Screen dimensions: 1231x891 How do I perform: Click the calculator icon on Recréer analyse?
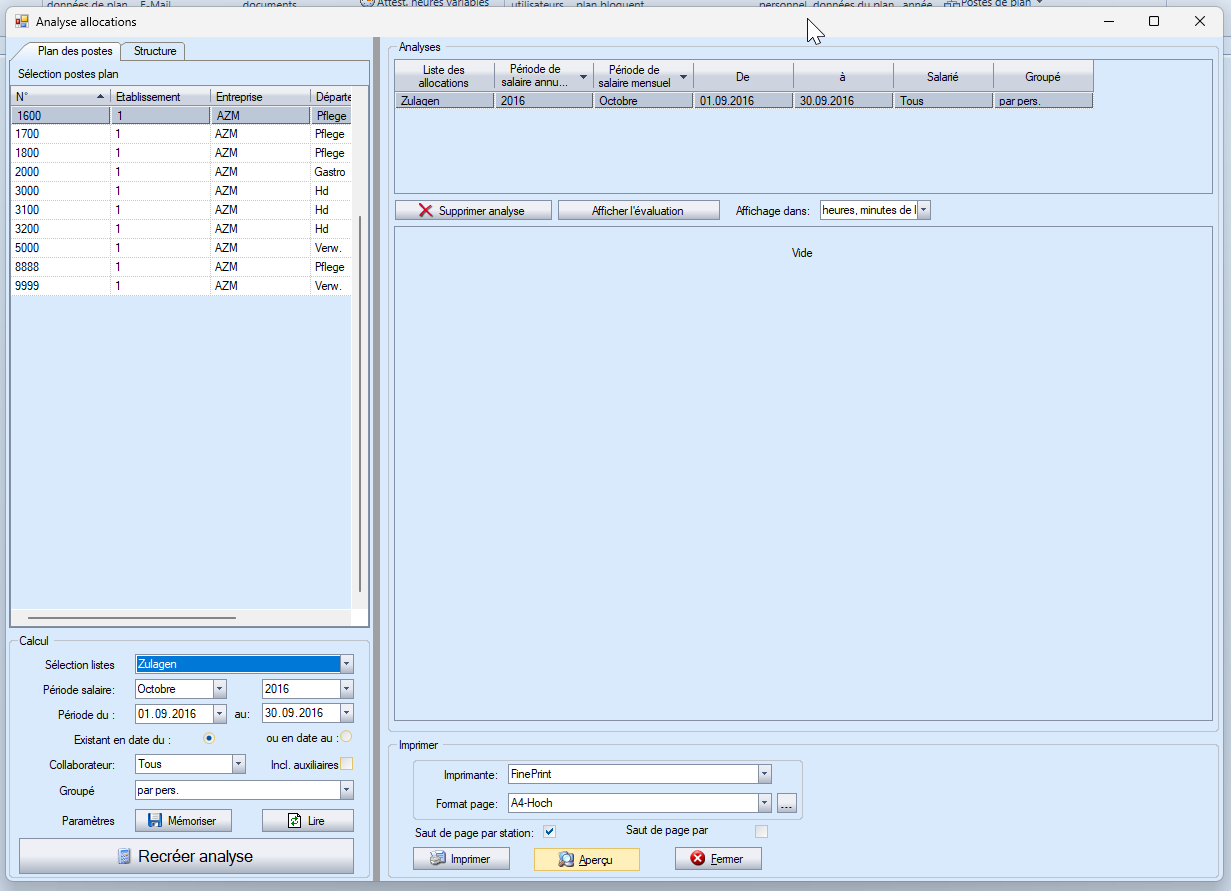pos(125,857)
